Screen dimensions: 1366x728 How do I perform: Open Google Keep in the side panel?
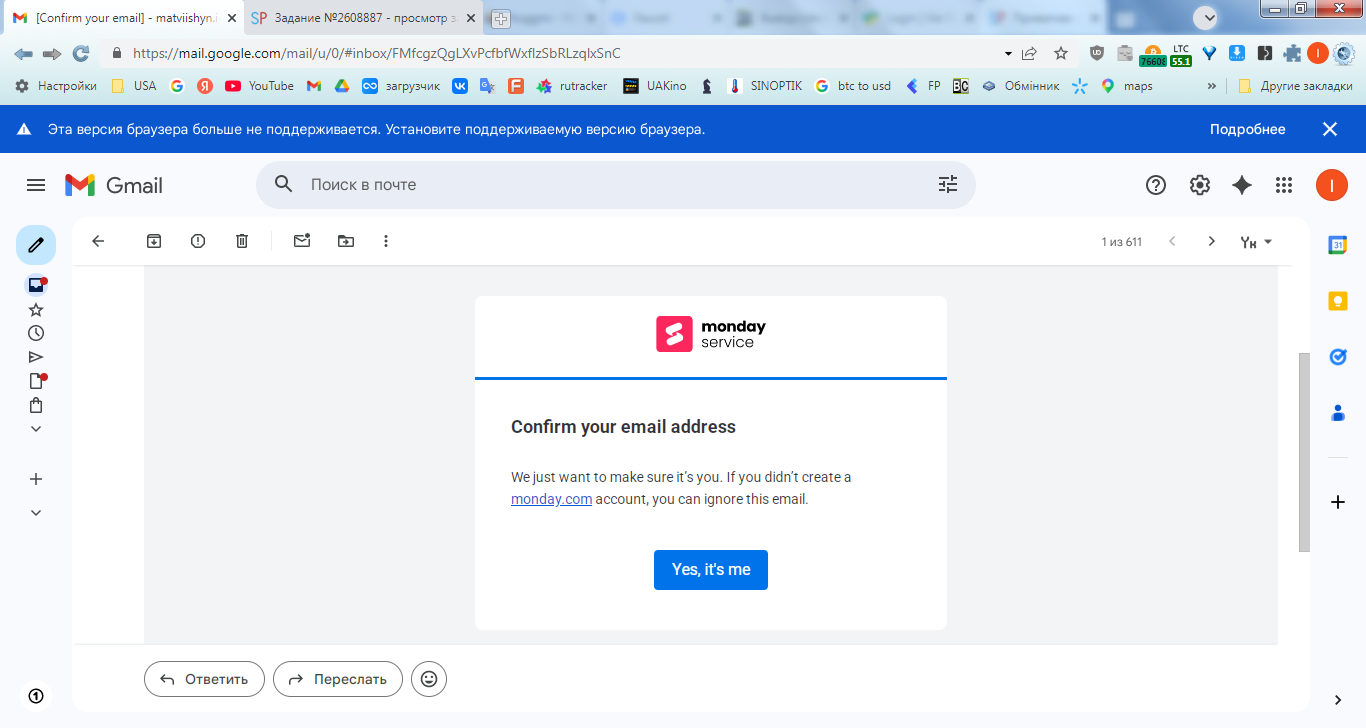coord(1338,301)
